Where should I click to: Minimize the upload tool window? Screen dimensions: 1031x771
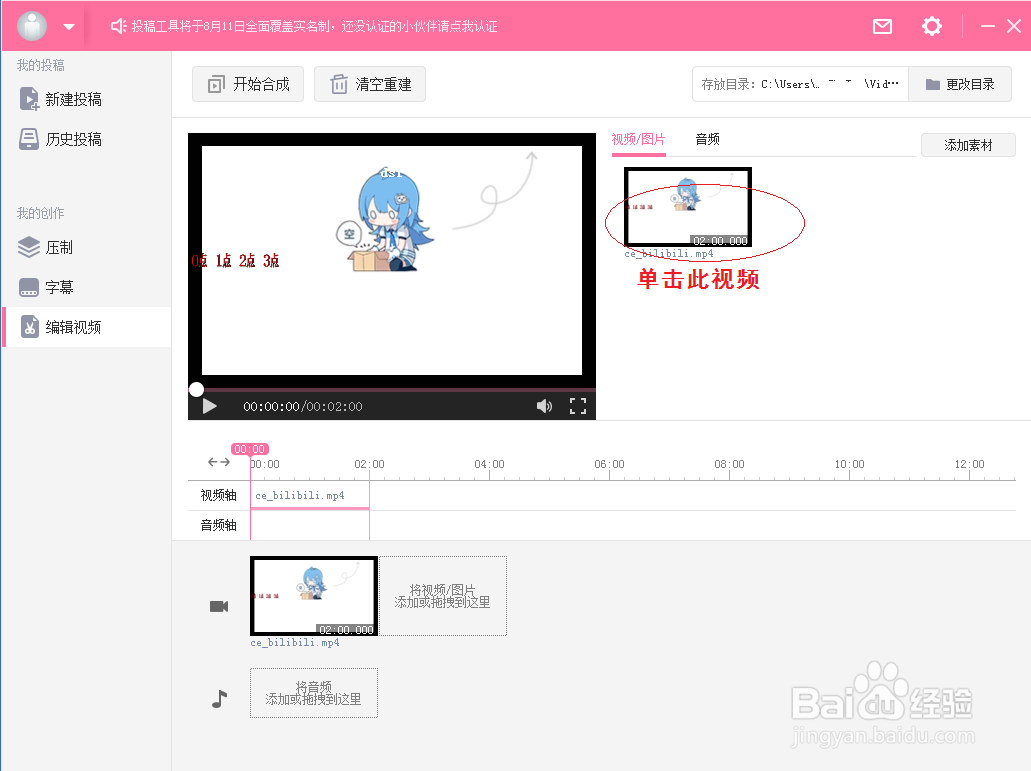(988, 26)
